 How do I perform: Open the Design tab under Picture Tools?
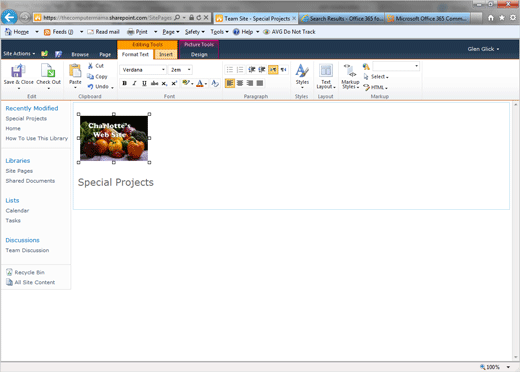click(x=199, y=54)
